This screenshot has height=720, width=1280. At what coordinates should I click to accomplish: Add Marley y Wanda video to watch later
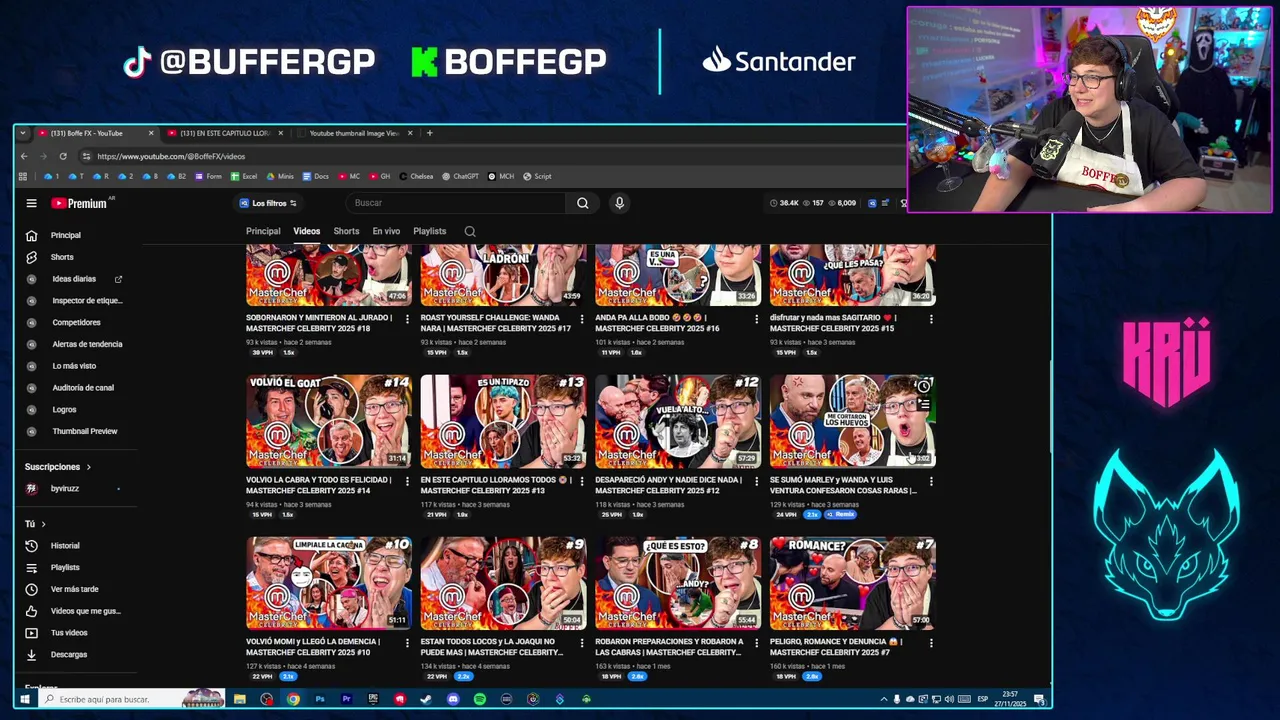(924, 387)
